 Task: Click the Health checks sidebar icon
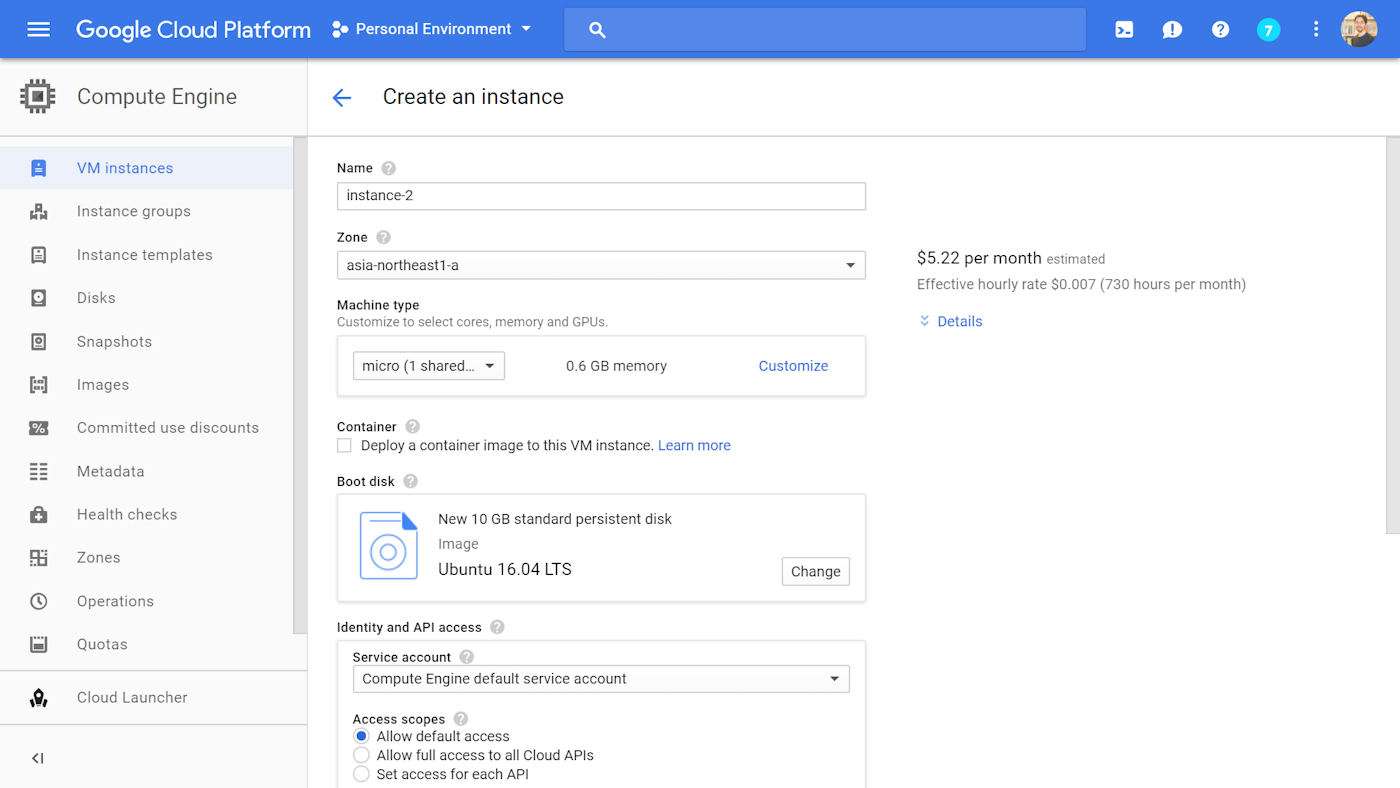(38, 515)
